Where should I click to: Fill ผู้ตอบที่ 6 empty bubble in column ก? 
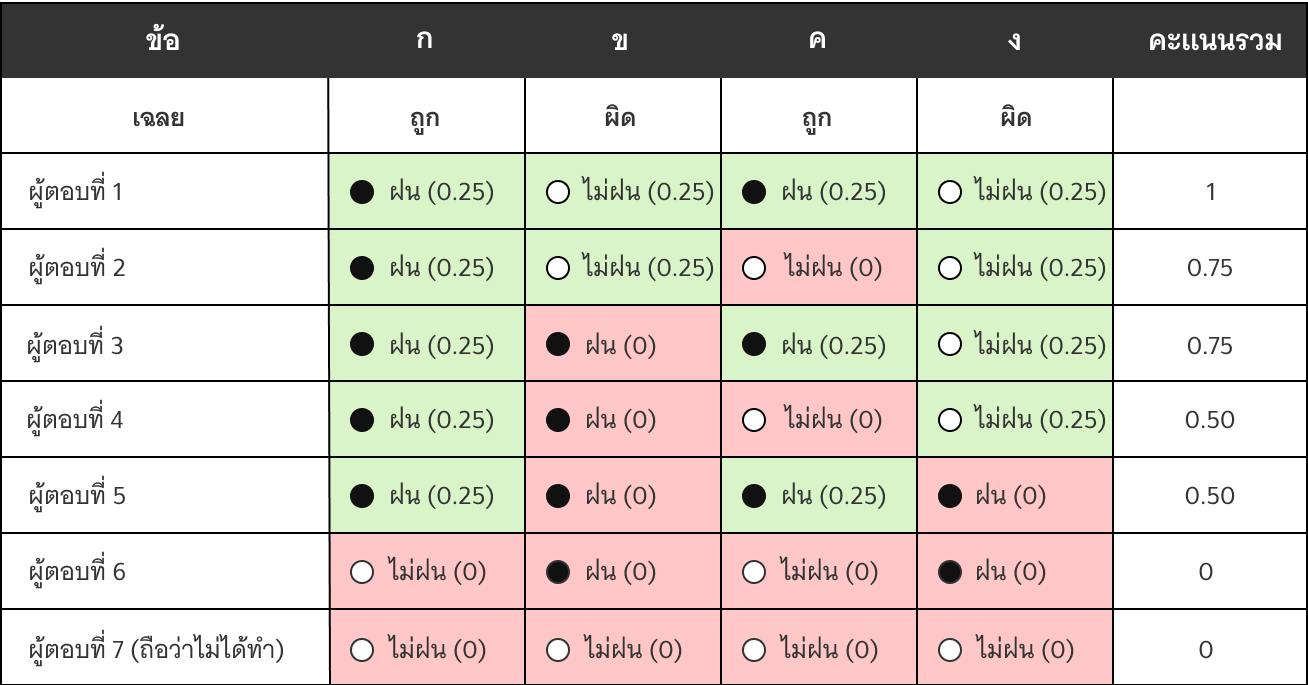363,573
